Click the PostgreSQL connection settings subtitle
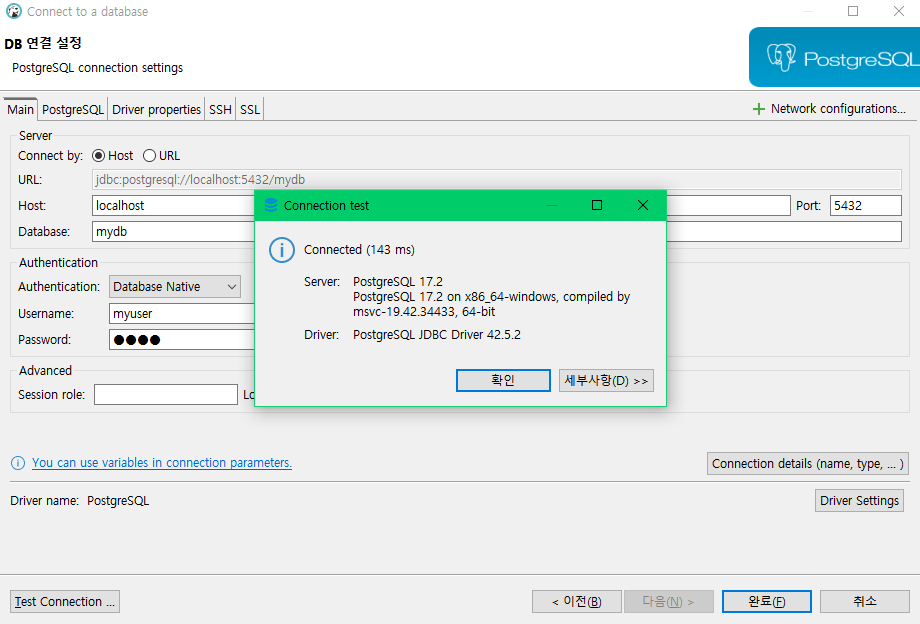 click(x=97, y=68)
